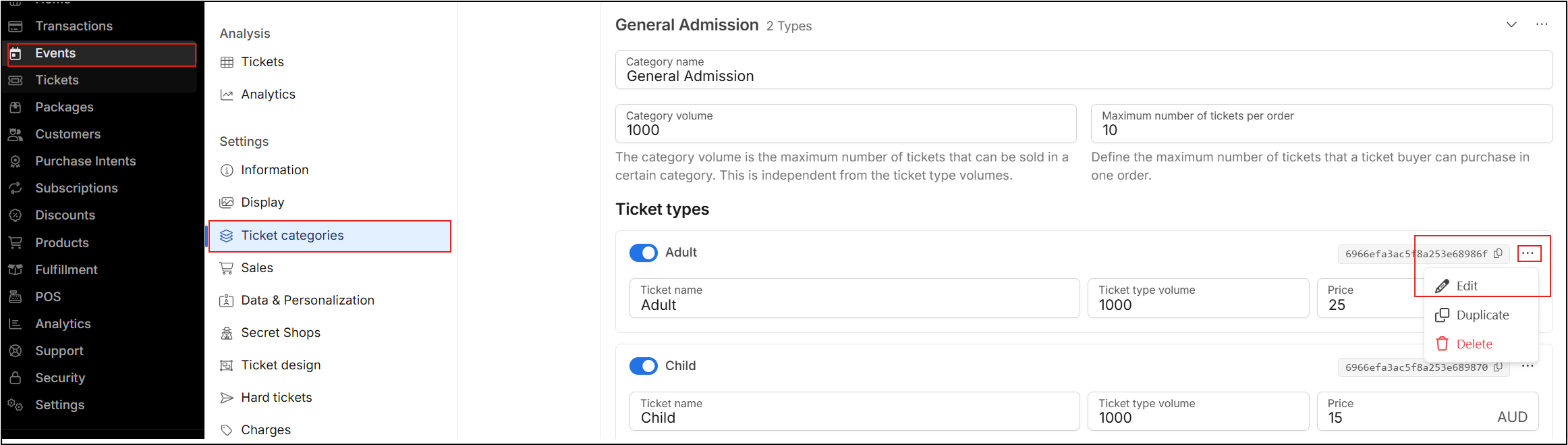Choose Duplicate in the ticket type menu
Image resolution: width=1568 pixels, height=445 pixels.
click(x=1482, y=315)
